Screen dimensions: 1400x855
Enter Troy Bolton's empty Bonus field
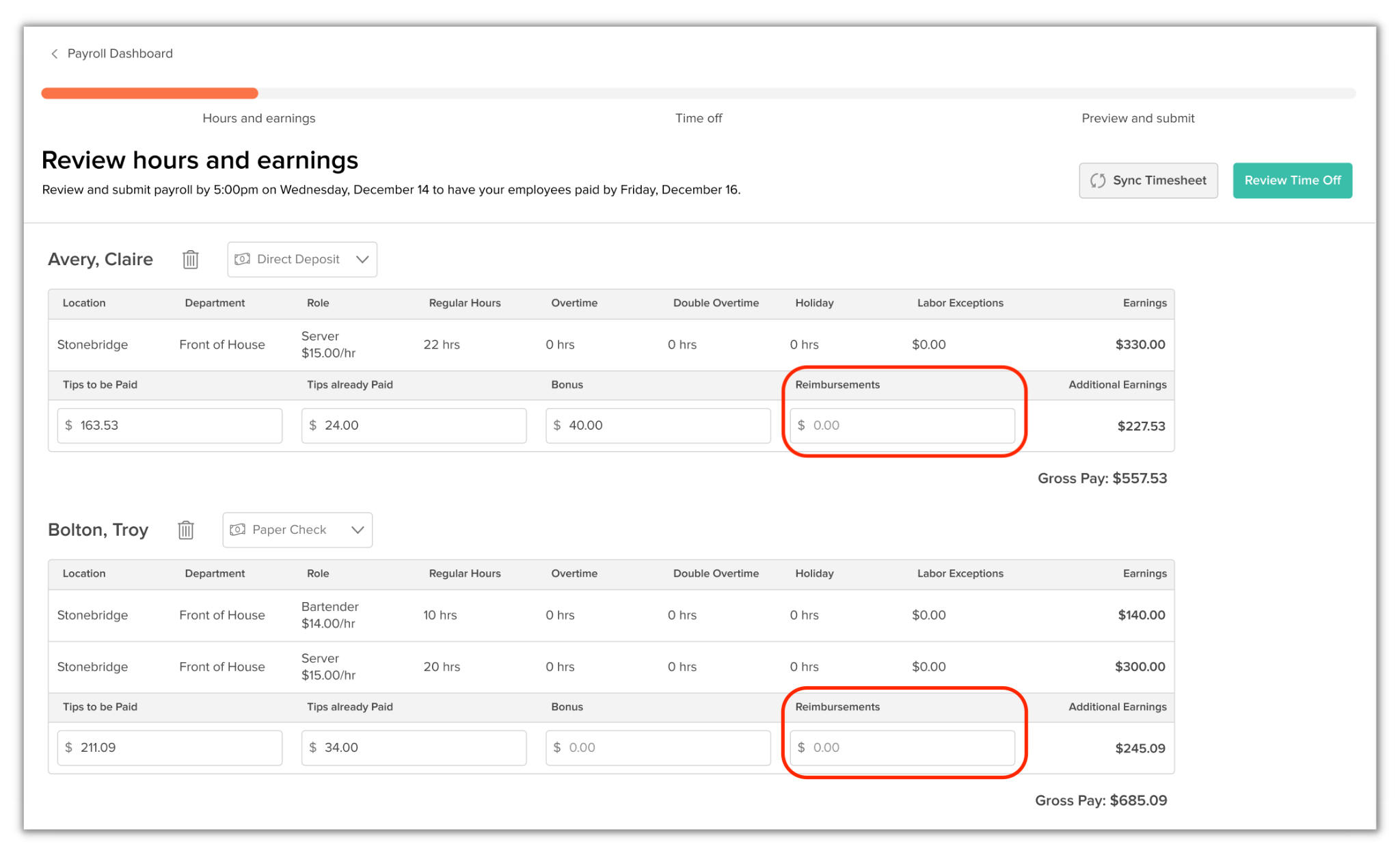658,748
